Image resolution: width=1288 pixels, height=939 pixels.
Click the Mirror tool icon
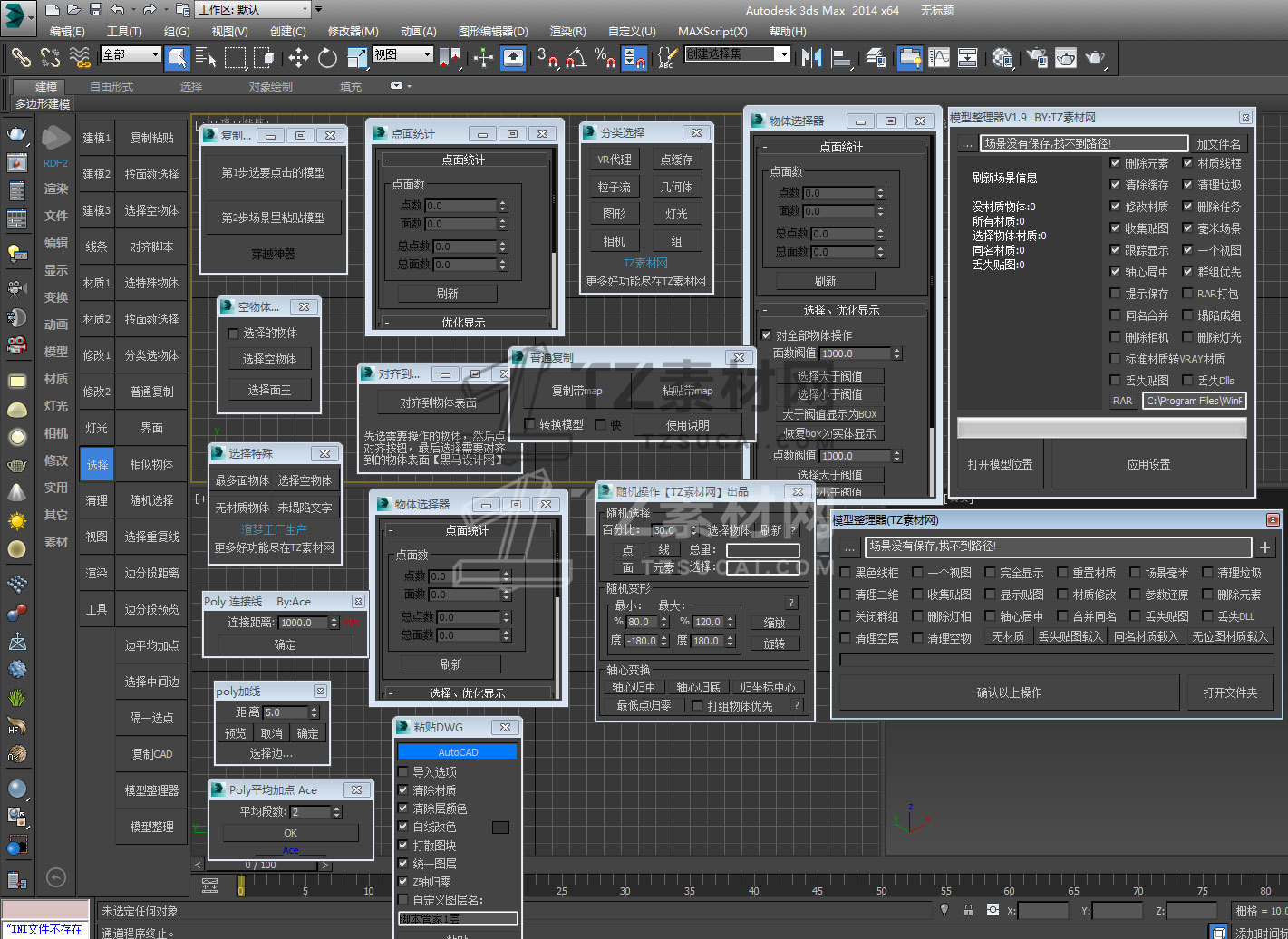pyautogui.click(x=812, y=58)
